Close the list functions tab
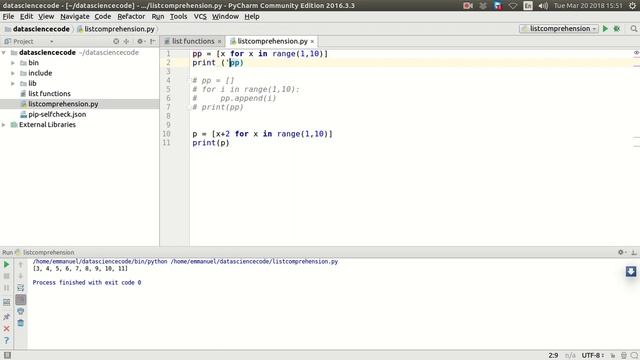640x360 pixels. pos(220,42)
